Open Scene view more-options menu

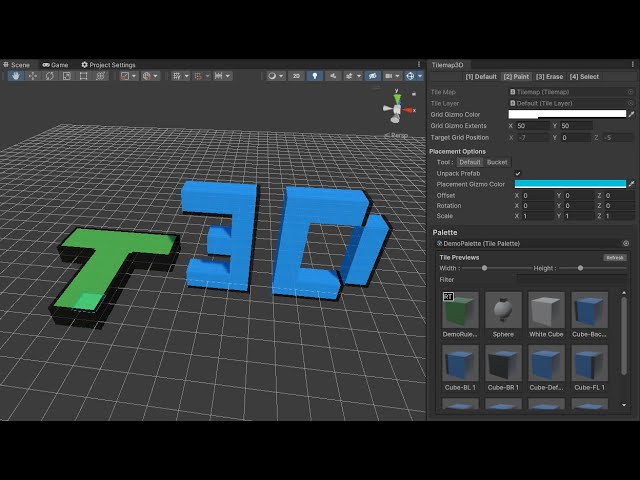(x=419, y=64)
